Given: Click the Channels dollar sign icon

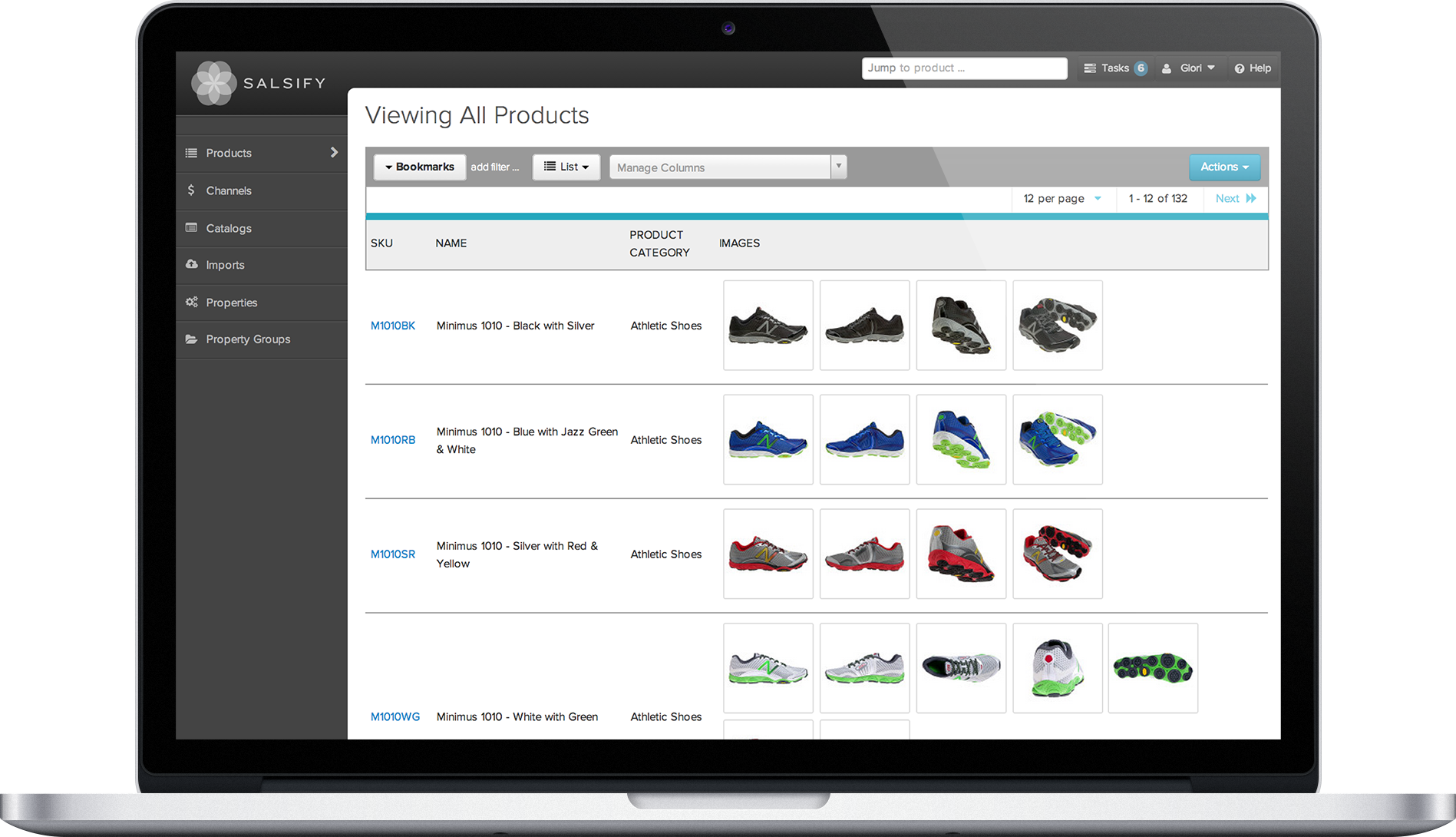Looking at the screenshot, I should [x=191, y=190].
